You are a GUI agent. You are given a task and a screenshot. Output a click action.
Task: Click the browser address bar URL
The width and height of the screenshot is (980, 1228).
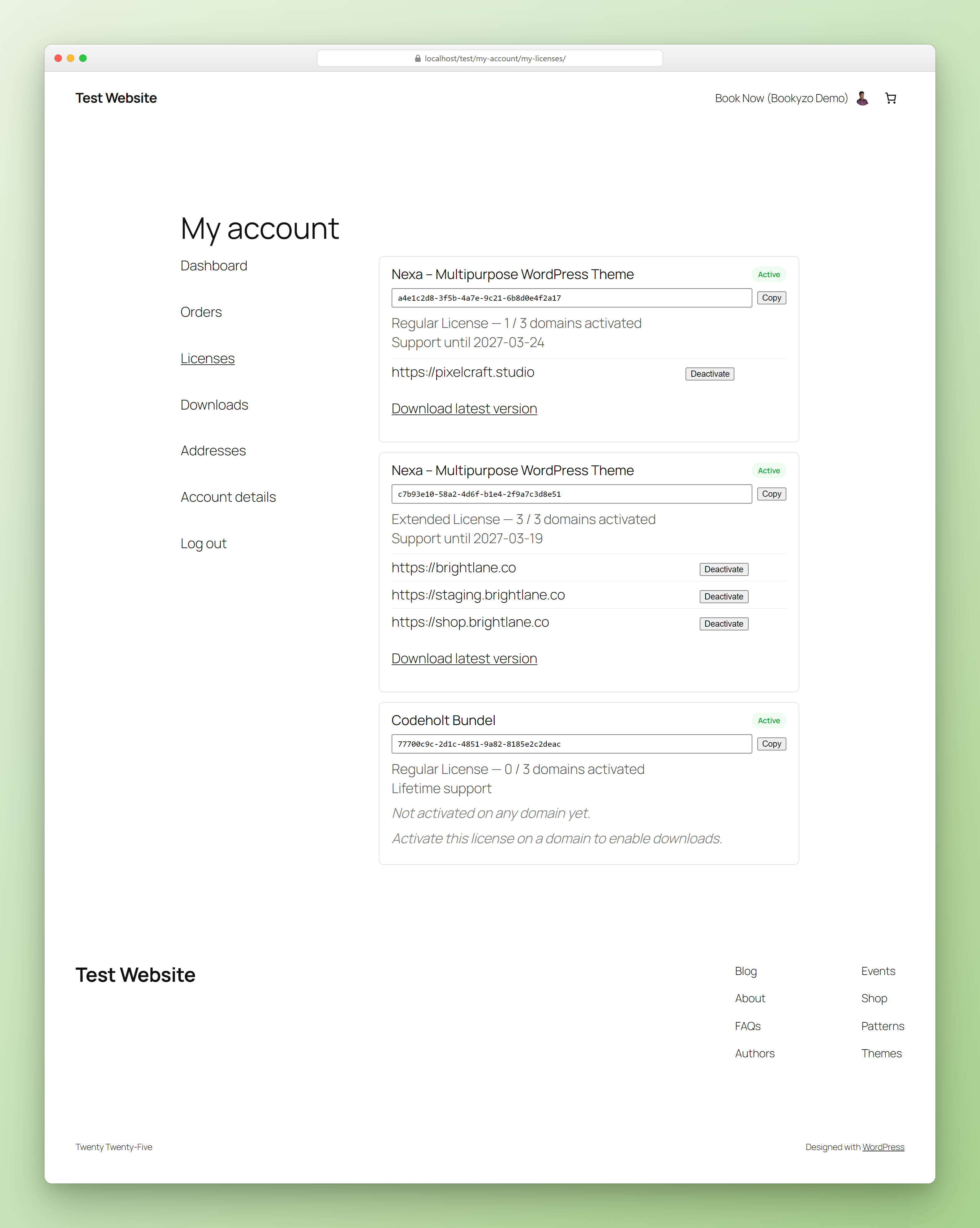(490, 59)
